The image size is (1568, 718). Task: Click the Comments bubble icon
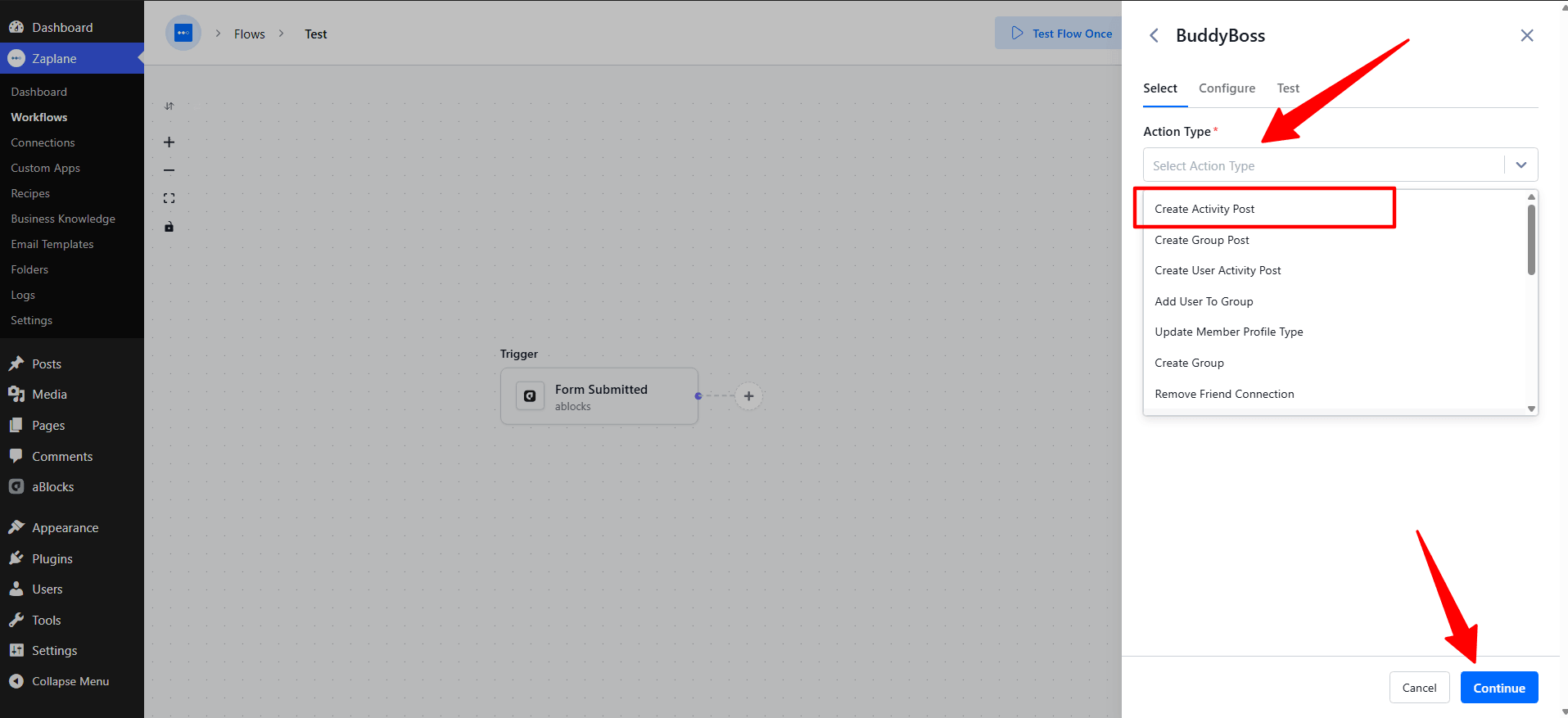16,456
